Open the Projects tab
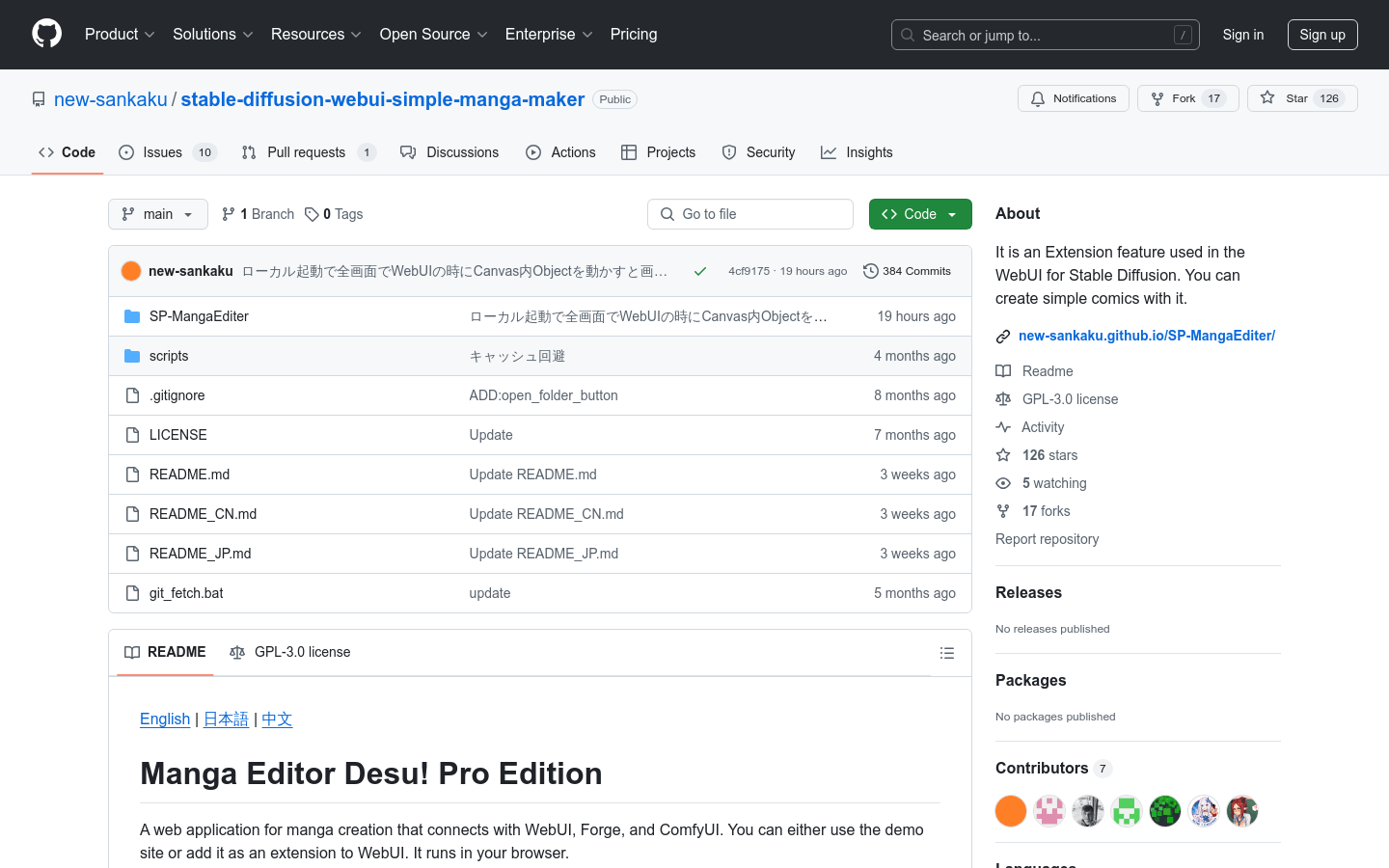 658,152
